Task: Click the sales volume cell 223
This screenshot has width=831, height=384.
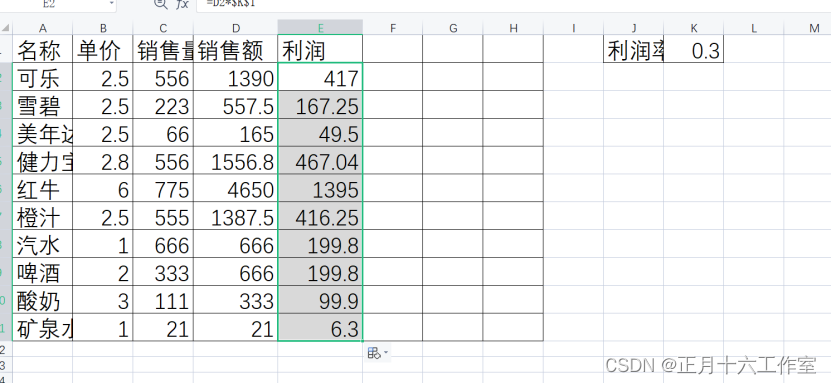Action: click(x=163, y=105)
